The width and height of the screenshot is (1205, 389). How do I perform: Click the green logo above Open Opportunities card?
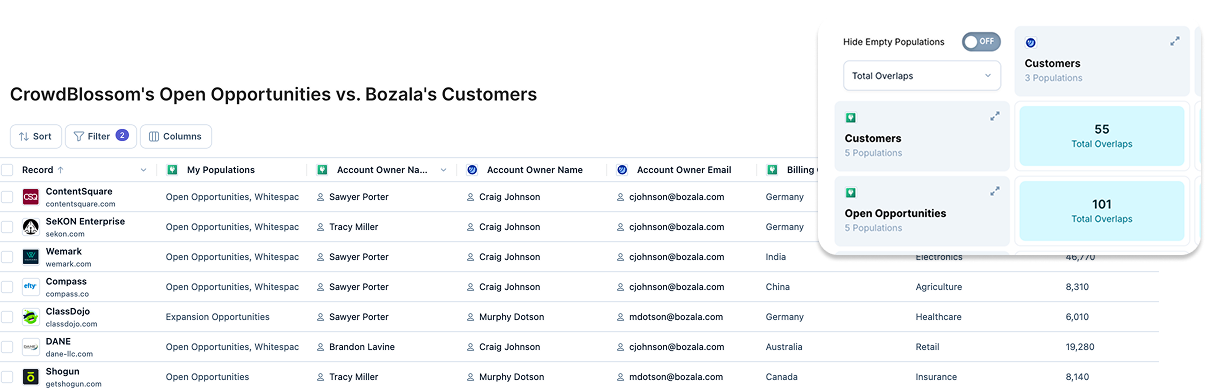pos(851,192)
